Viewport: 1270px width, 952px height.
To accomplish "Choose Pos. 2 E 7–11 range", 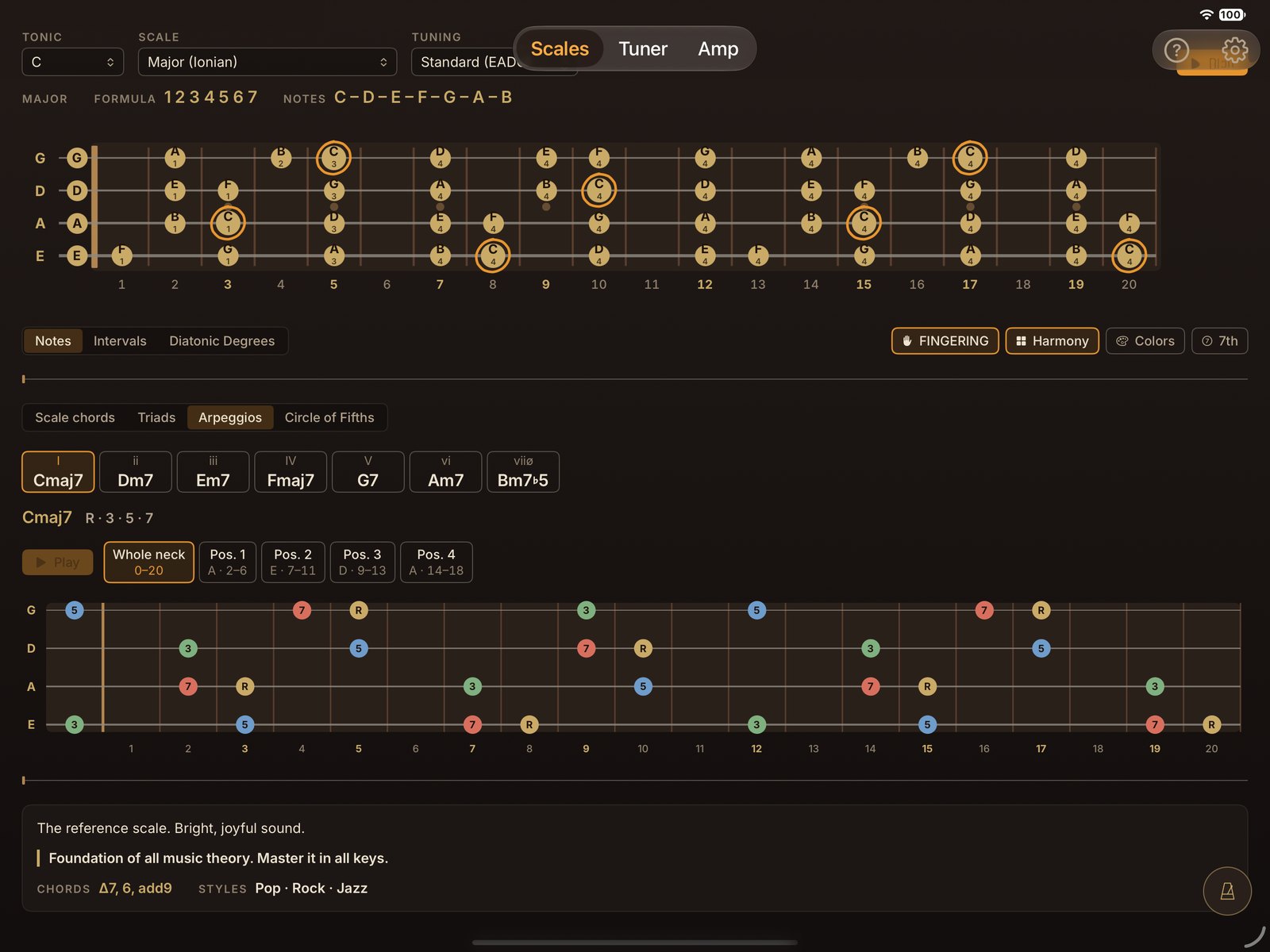I will point(293,562).
